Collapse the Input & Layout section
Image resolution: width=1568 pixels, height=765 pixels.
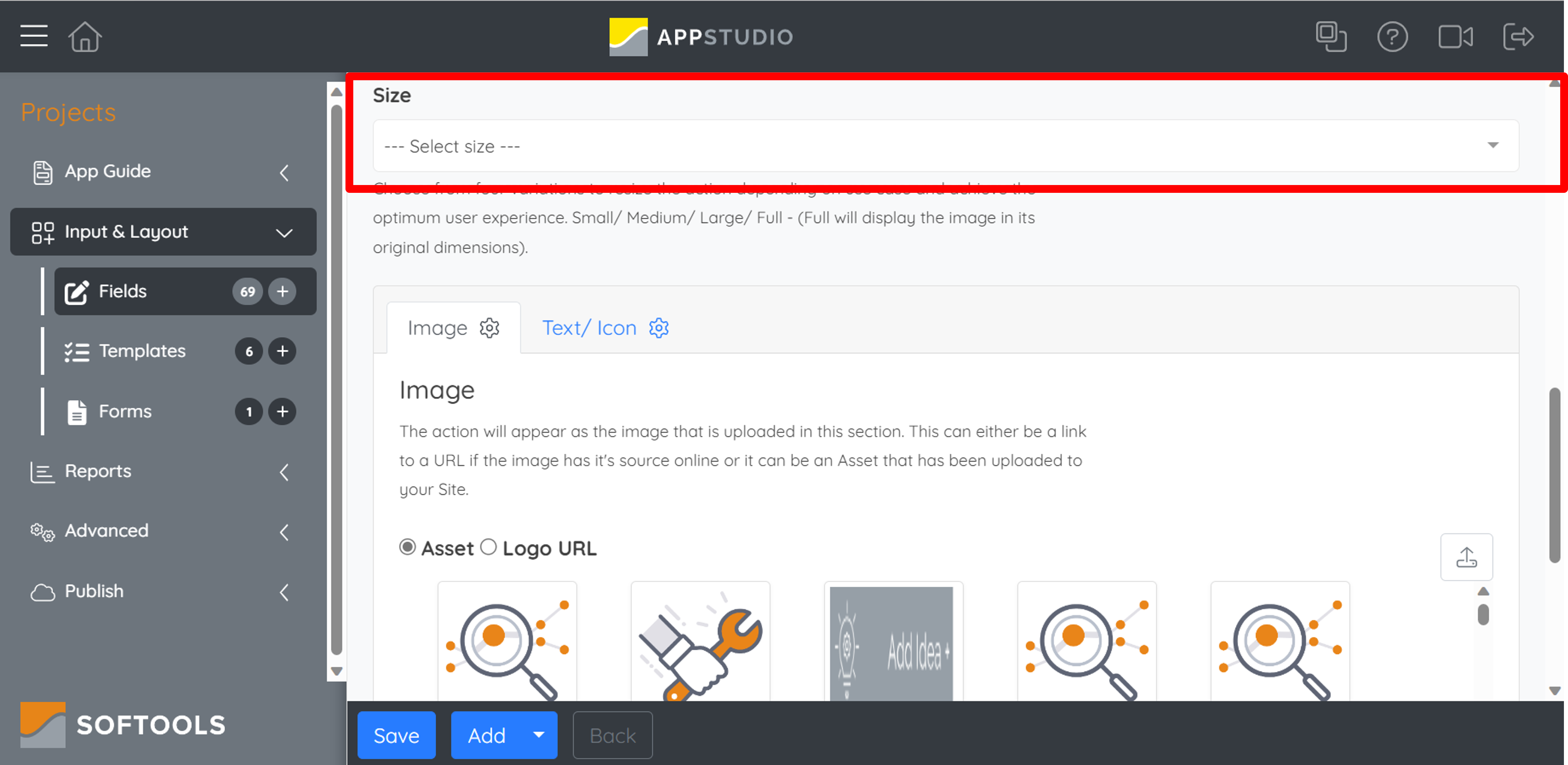click(x=284, y=233)
